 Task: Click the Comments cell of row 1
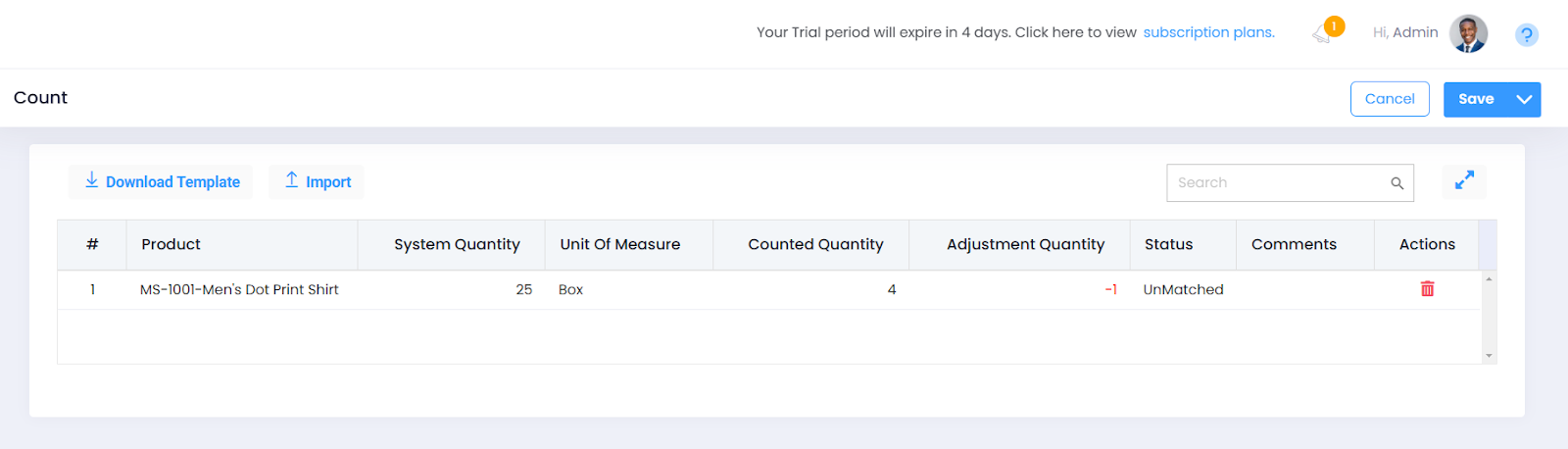point(1303,289)
